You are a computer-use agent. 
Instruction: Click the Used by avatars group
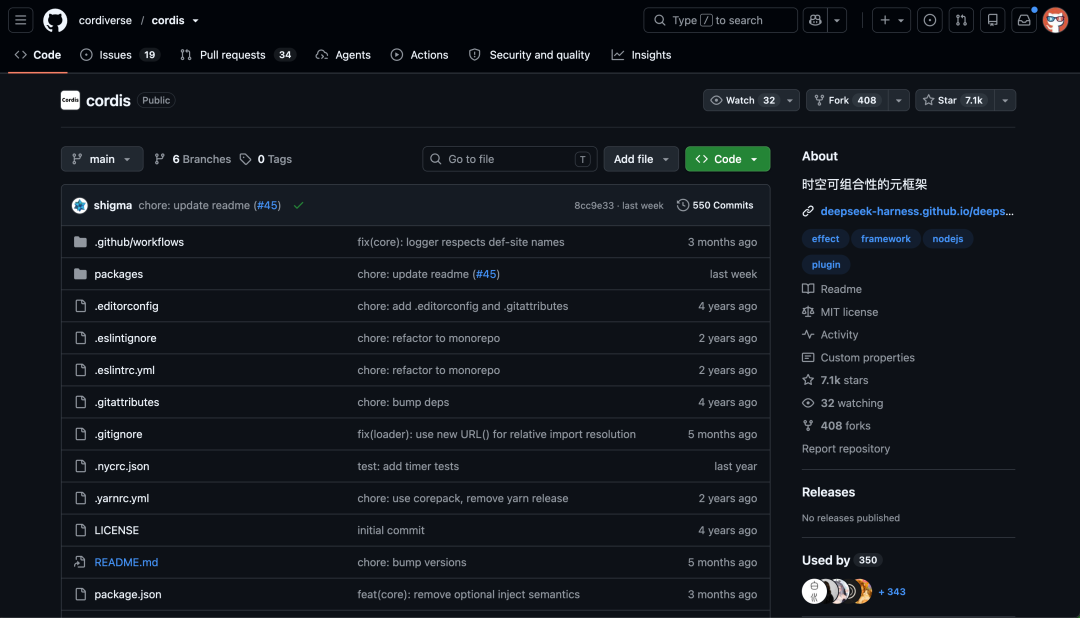point(838,591)
